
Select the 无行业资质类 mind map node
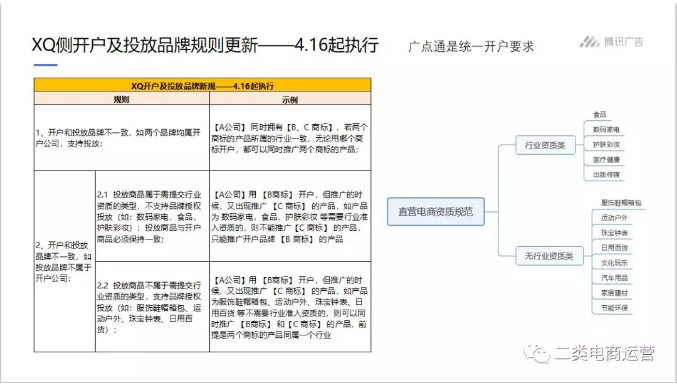point(549,256)
